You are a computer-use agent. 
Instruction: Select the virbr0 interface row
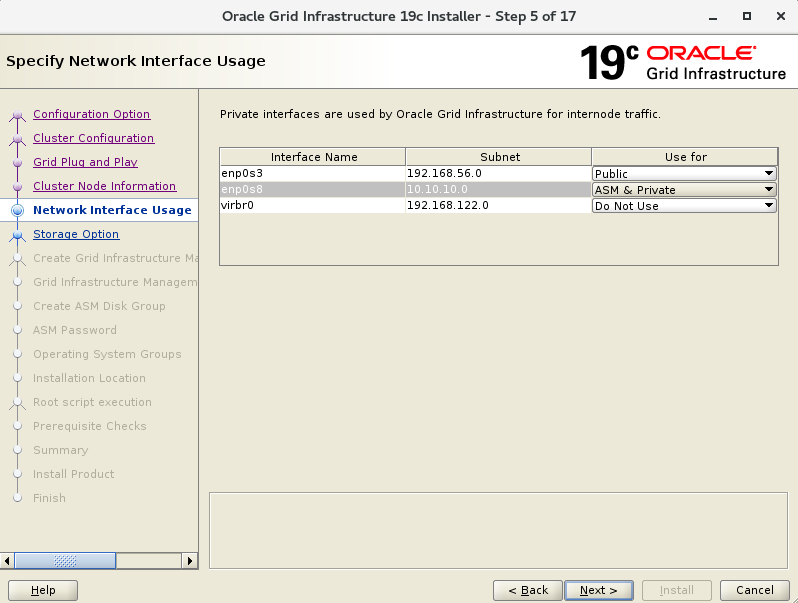tap(312, 206)
